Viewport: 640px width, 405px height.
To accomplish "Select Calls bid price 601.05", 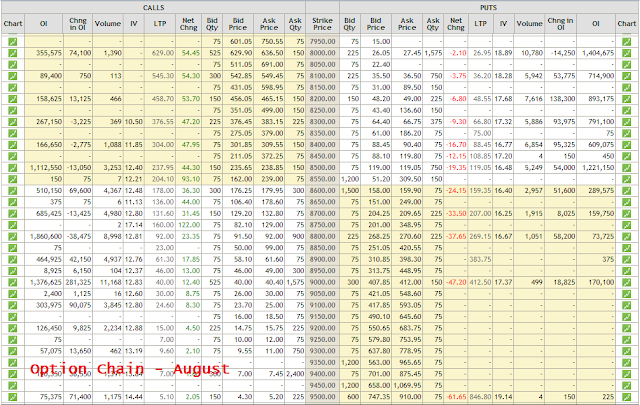I will (x=241, y=42).
